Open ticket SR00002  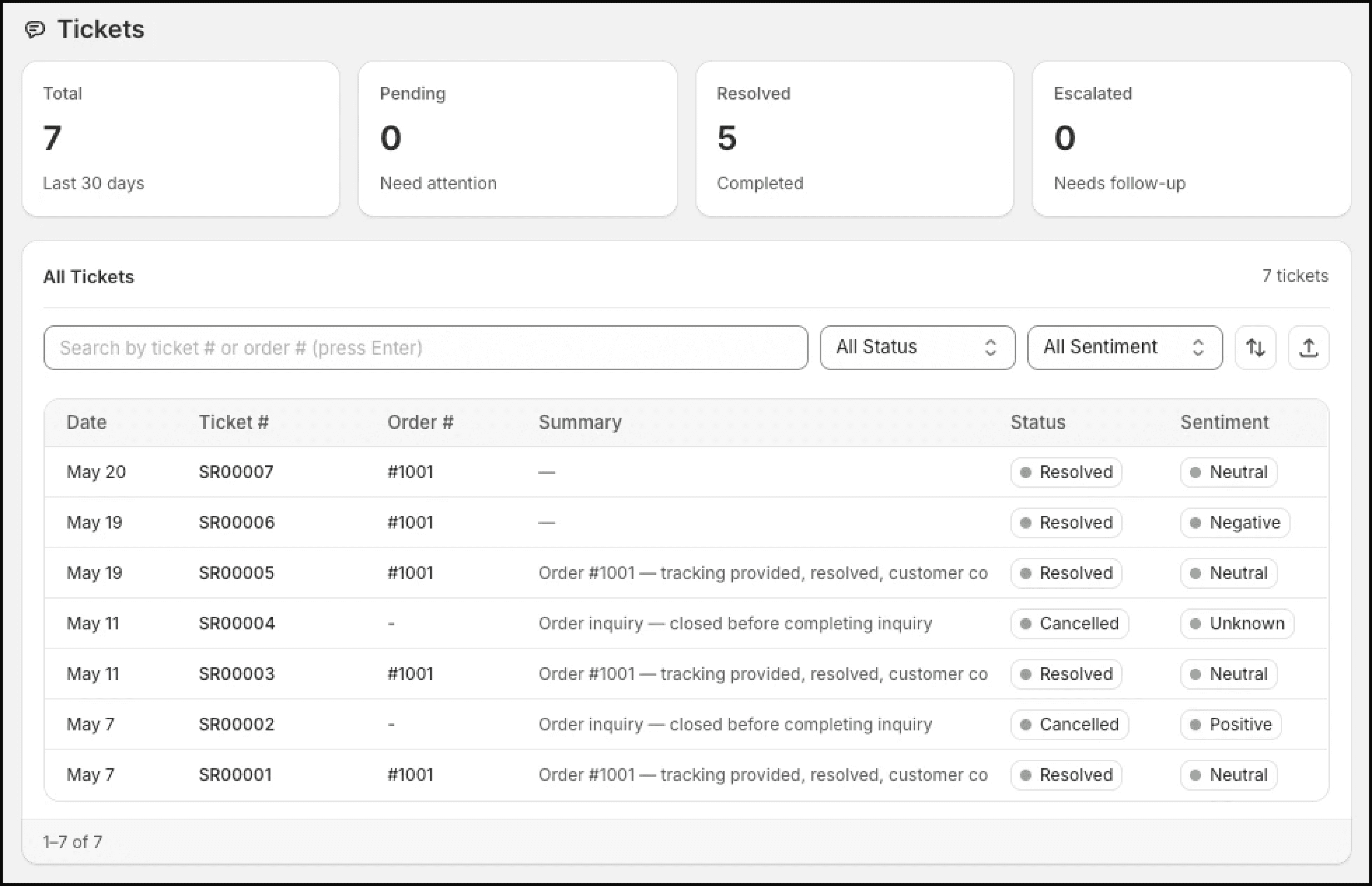pos(237,724)
